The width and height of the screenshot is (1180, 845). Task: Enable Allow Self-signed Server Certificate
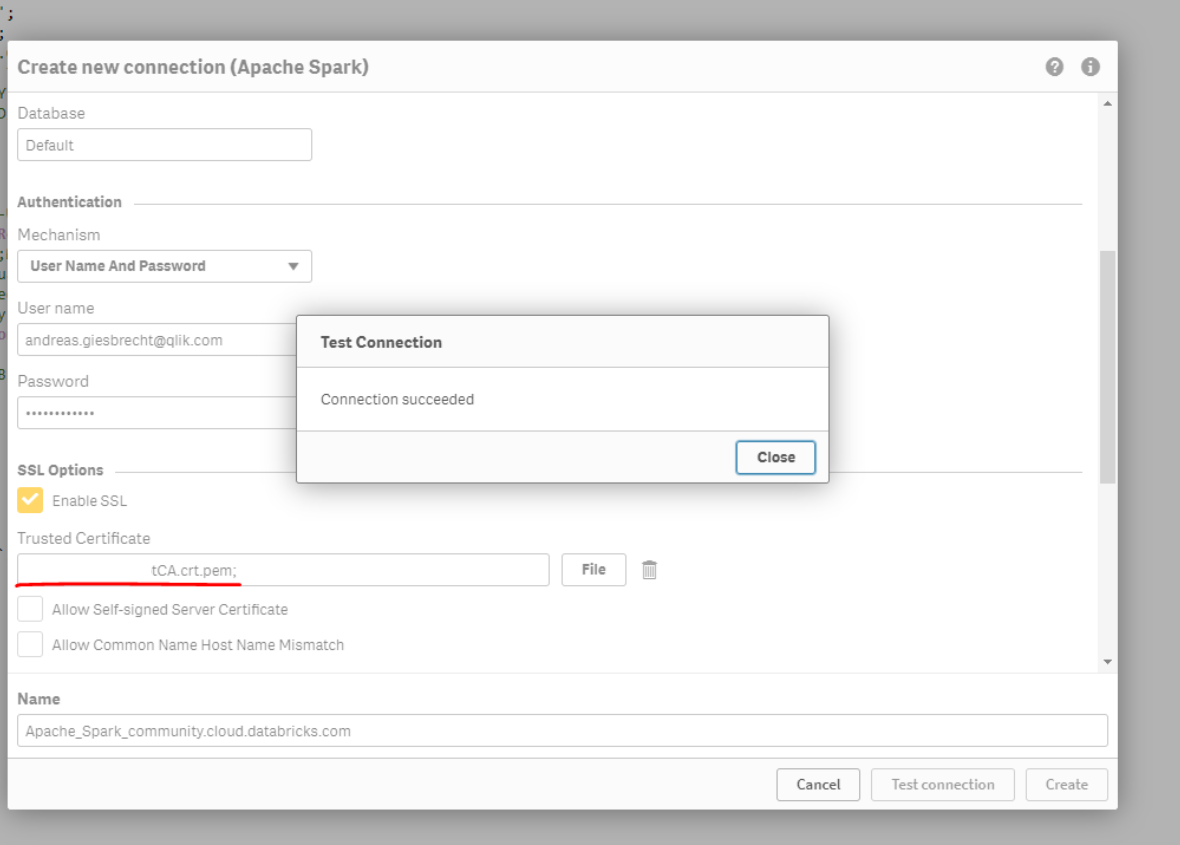pyautogui.click(x=30, y=609)
